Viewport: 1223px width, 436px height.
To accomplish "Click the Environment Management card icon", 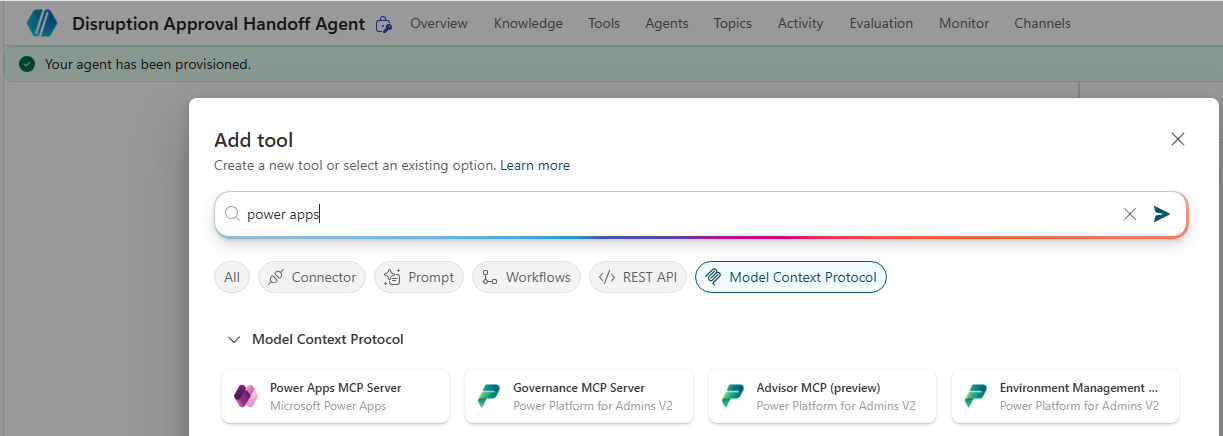I will click(x=976, y=396).
